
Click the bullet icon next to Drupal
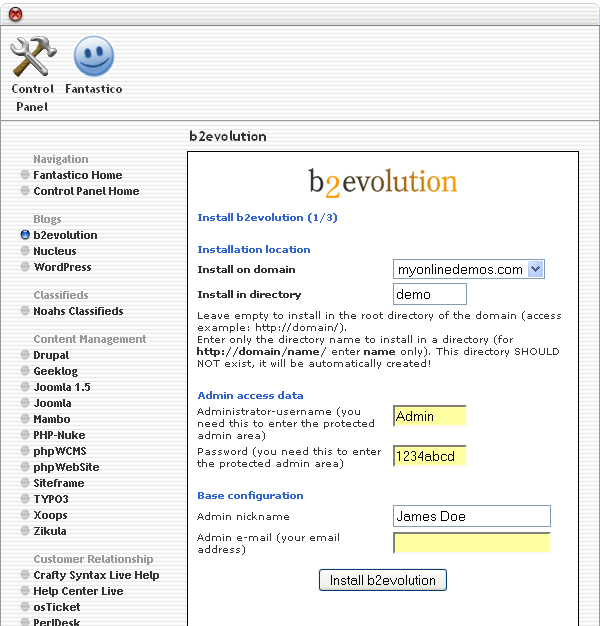(x=25, y=355)
